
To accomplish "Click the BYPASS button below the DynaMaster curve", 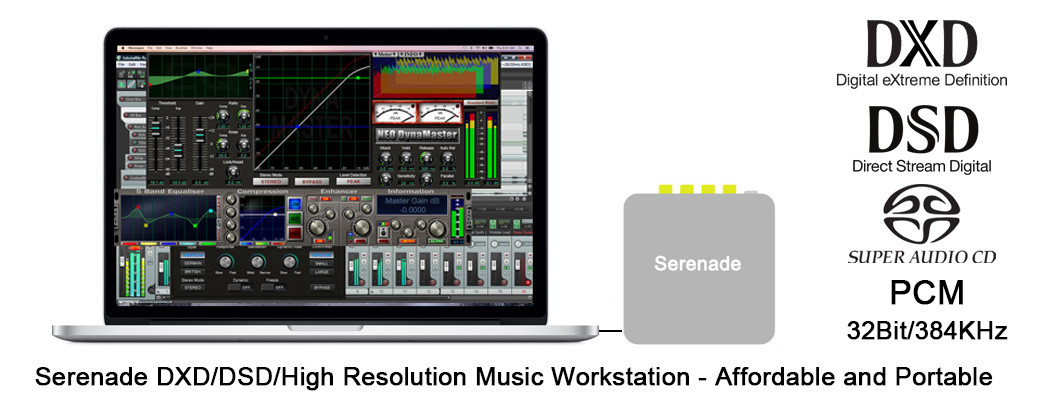I will click(x=312, y=182).
